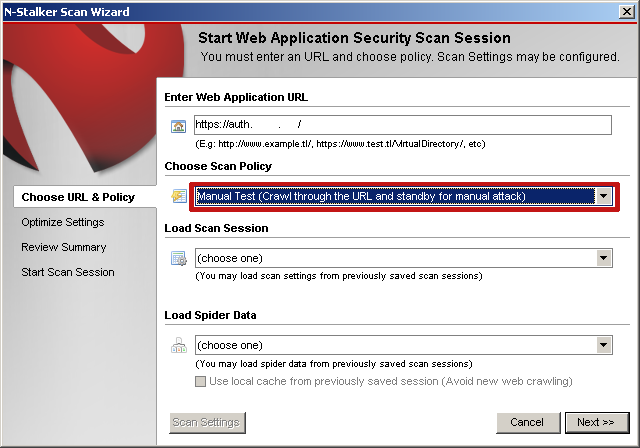Click the load scan settings hint text
The image size is (640, 448).
(339, 276)
